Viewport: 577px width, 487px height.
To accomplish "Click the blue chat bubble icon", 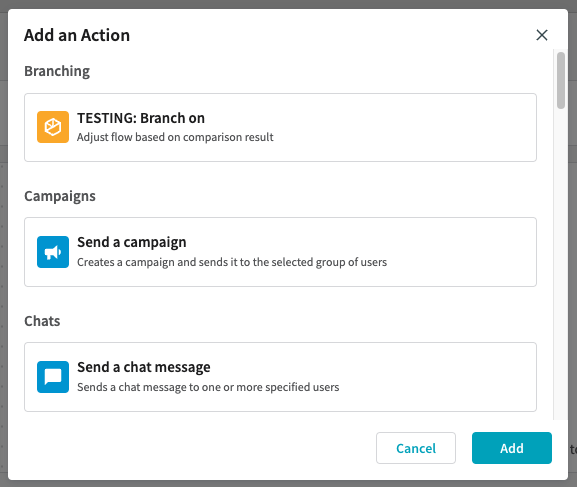I will [53, 377].
